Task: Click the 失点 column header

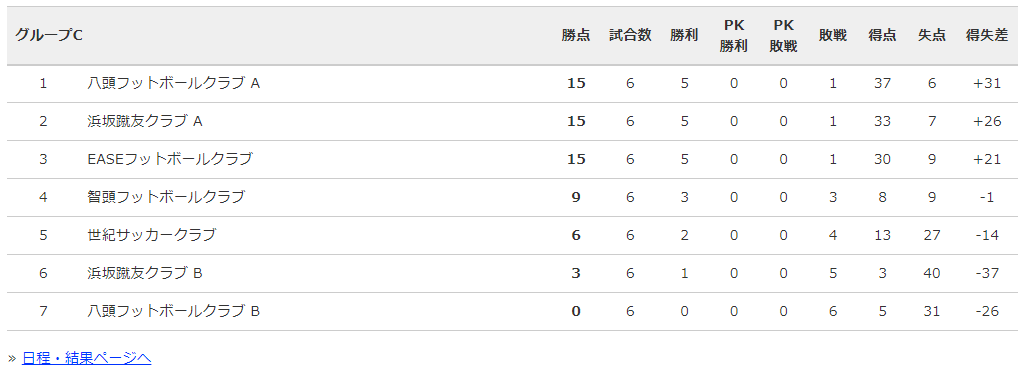Action: pos(932,35)
